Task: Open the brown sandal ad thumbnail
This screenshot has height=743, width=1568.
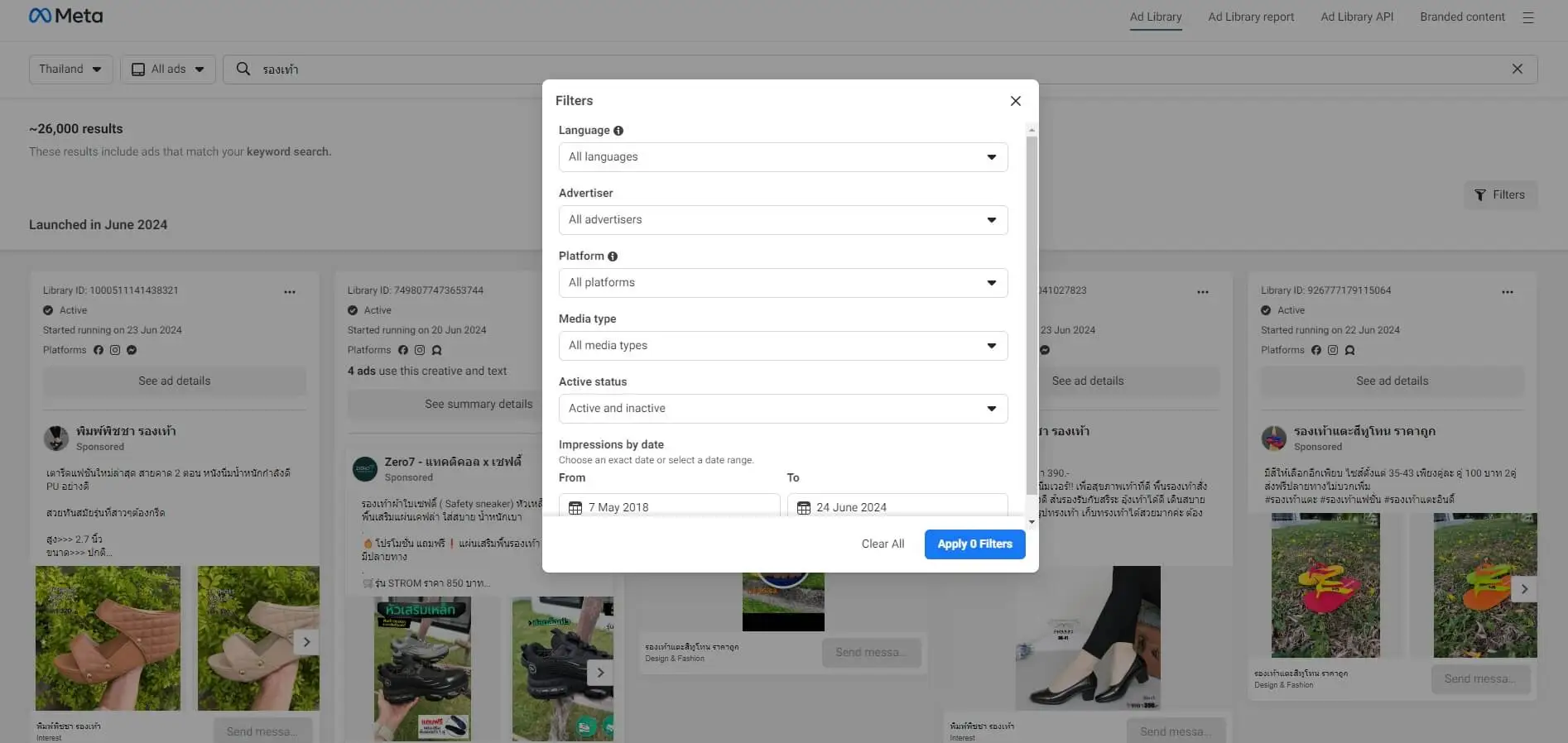Action: pos(108,638)
